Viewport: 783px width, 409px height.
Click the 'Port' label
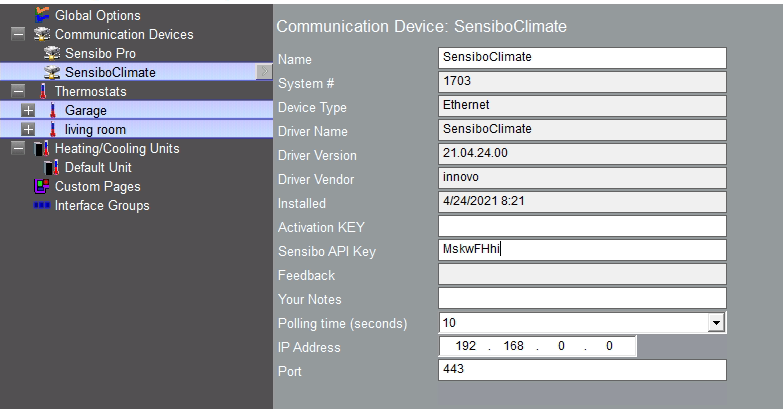point(290,371)
